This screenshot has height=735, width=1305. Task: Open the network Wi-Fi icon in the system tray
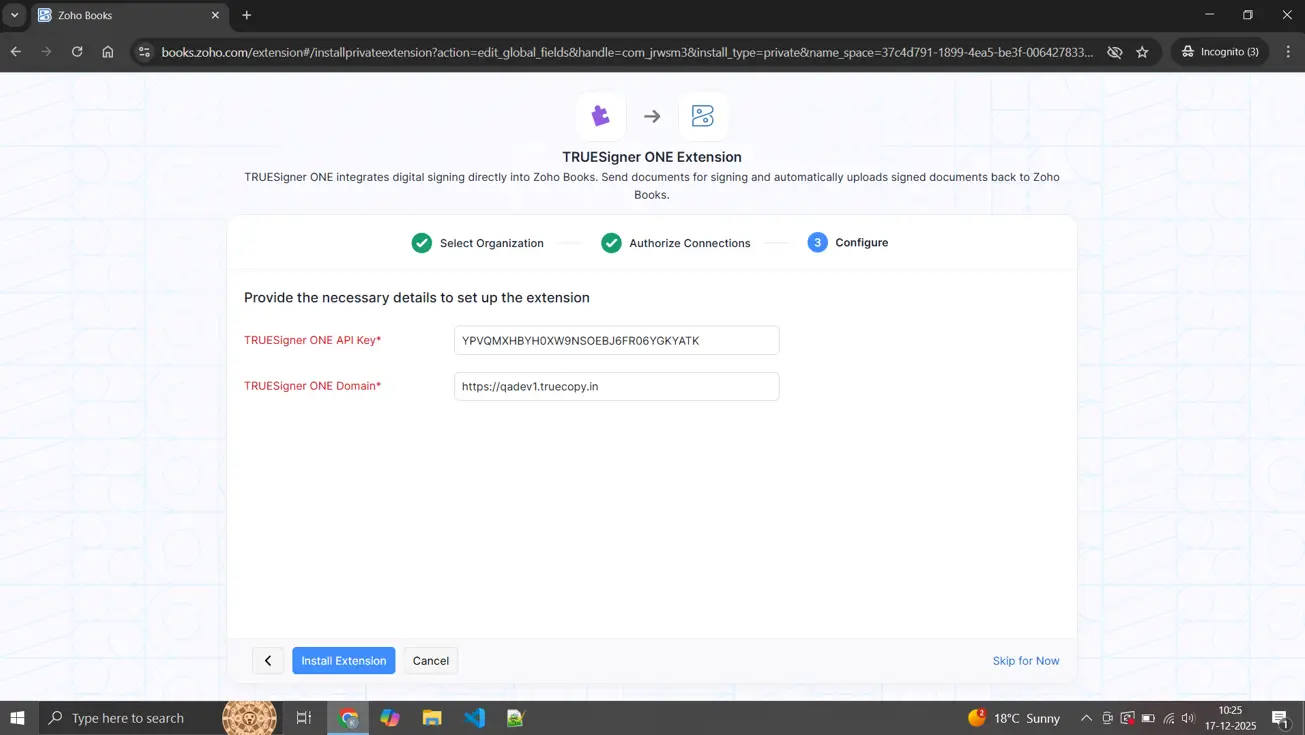point(1168,718)
